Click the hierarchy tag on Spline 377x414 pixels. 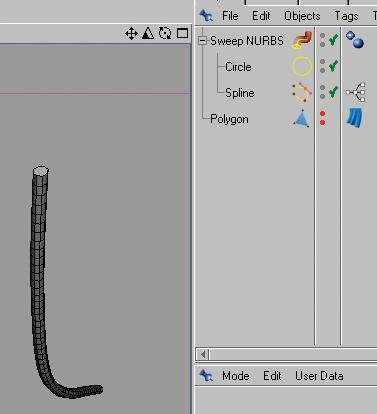click(356, 92)
